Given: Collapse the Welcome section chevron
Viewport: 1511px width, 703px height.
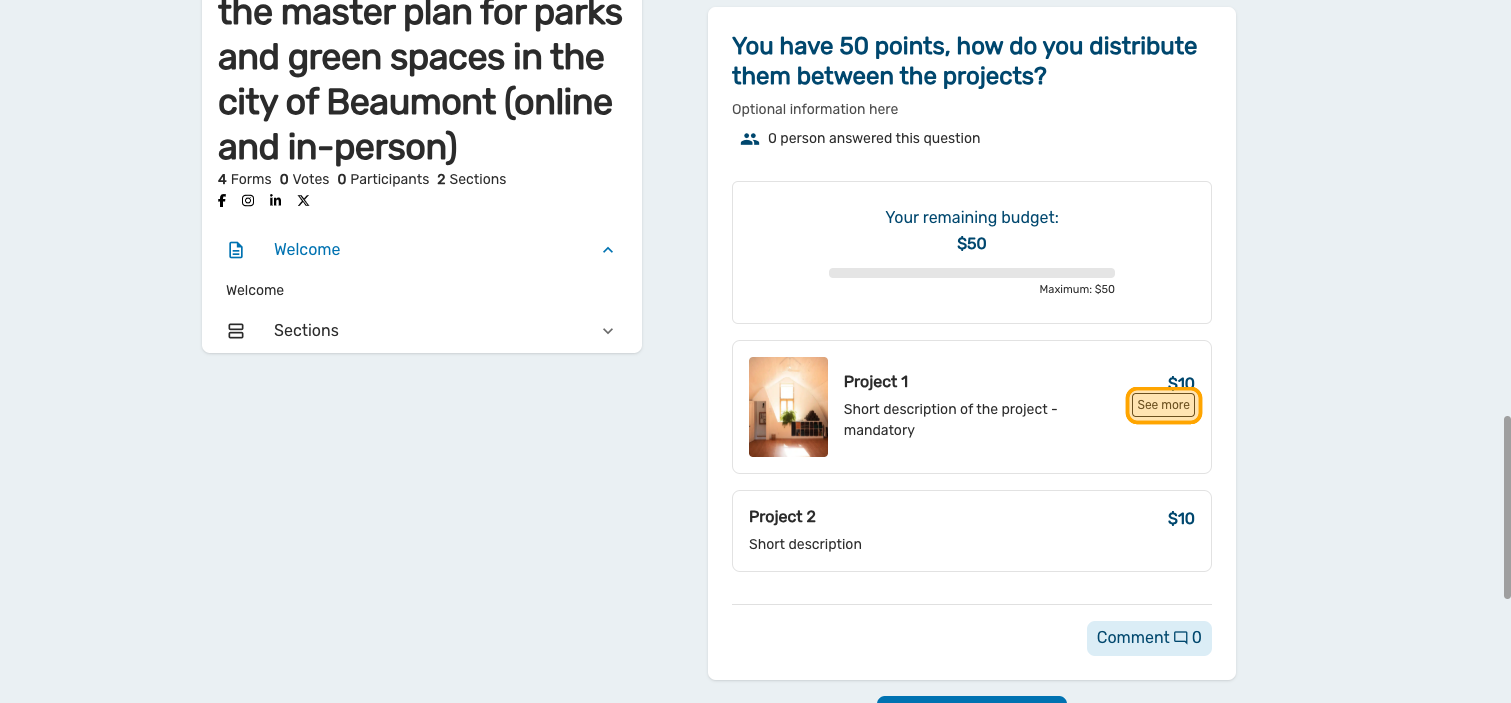Looking at the screenshot, I should click(x=608, y=250).
